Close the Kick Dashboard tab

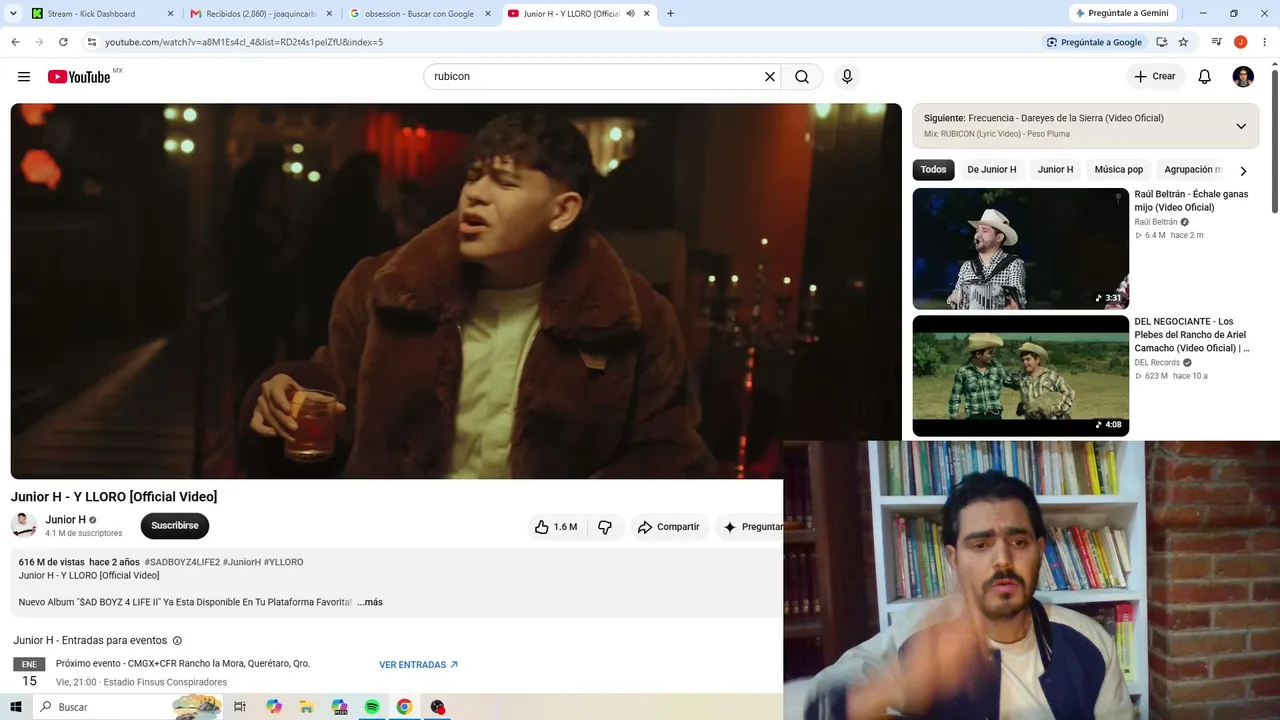pyautogui.click(x=170, y=14)
